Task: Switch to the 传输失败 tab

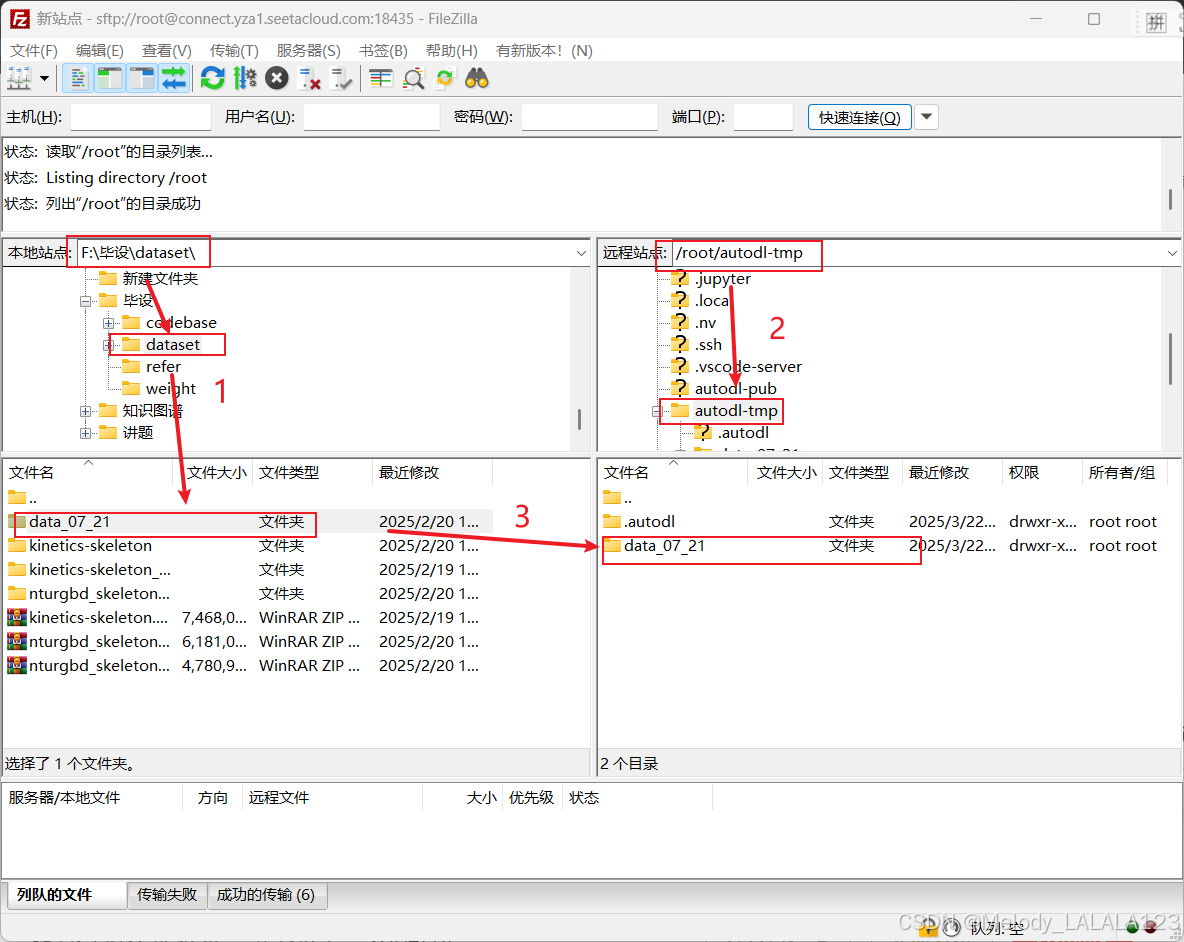Action: (x=167, y=895)
